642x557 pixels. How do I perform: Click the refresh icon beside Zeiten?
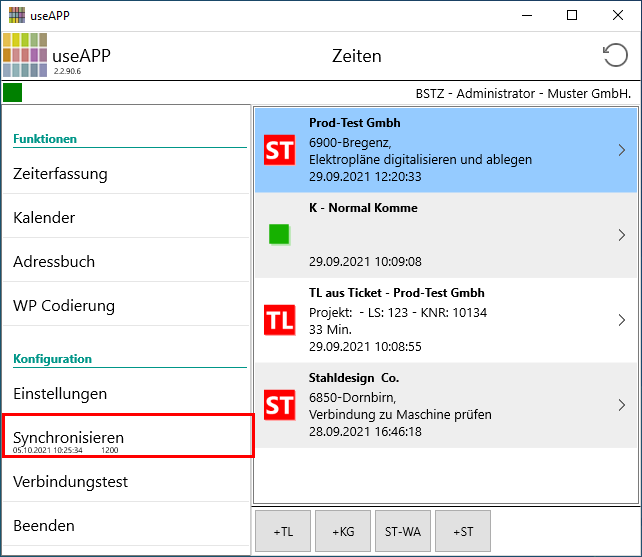coord(615,55)
